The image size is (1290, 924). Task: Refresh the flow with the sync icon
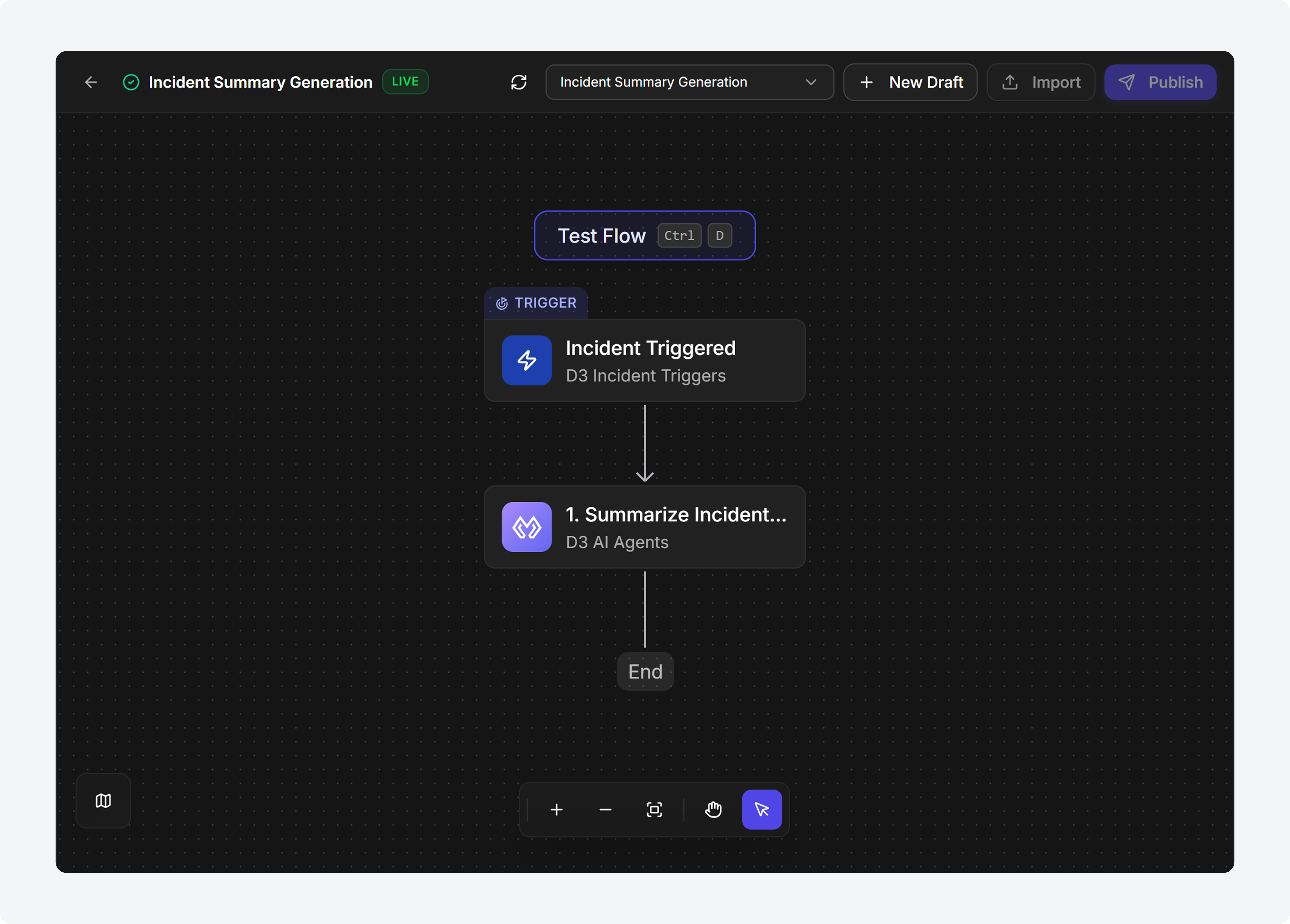[x=519, y=82]
